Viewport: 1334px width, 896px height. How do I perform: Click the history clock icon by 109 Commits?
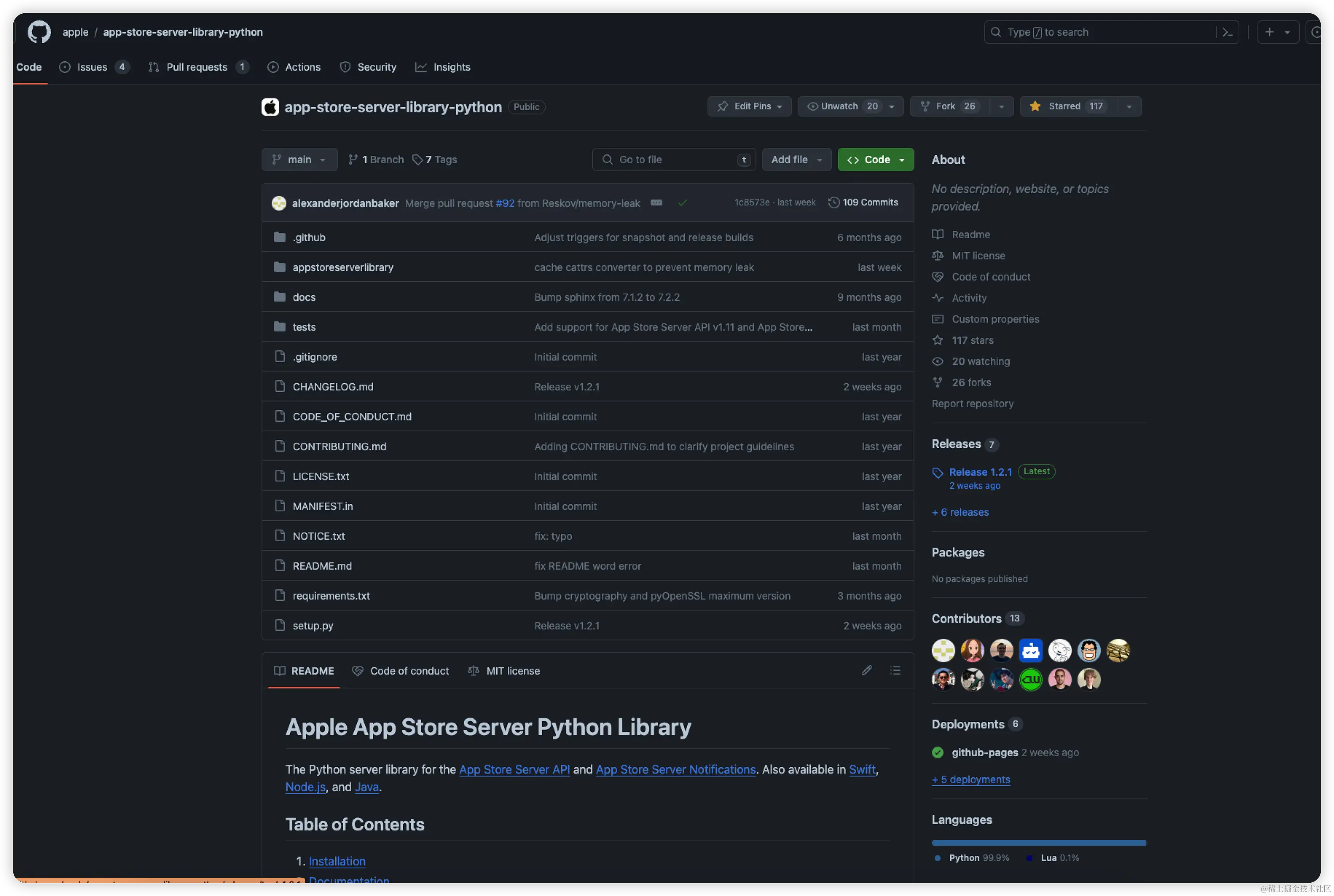pos(834,202)
